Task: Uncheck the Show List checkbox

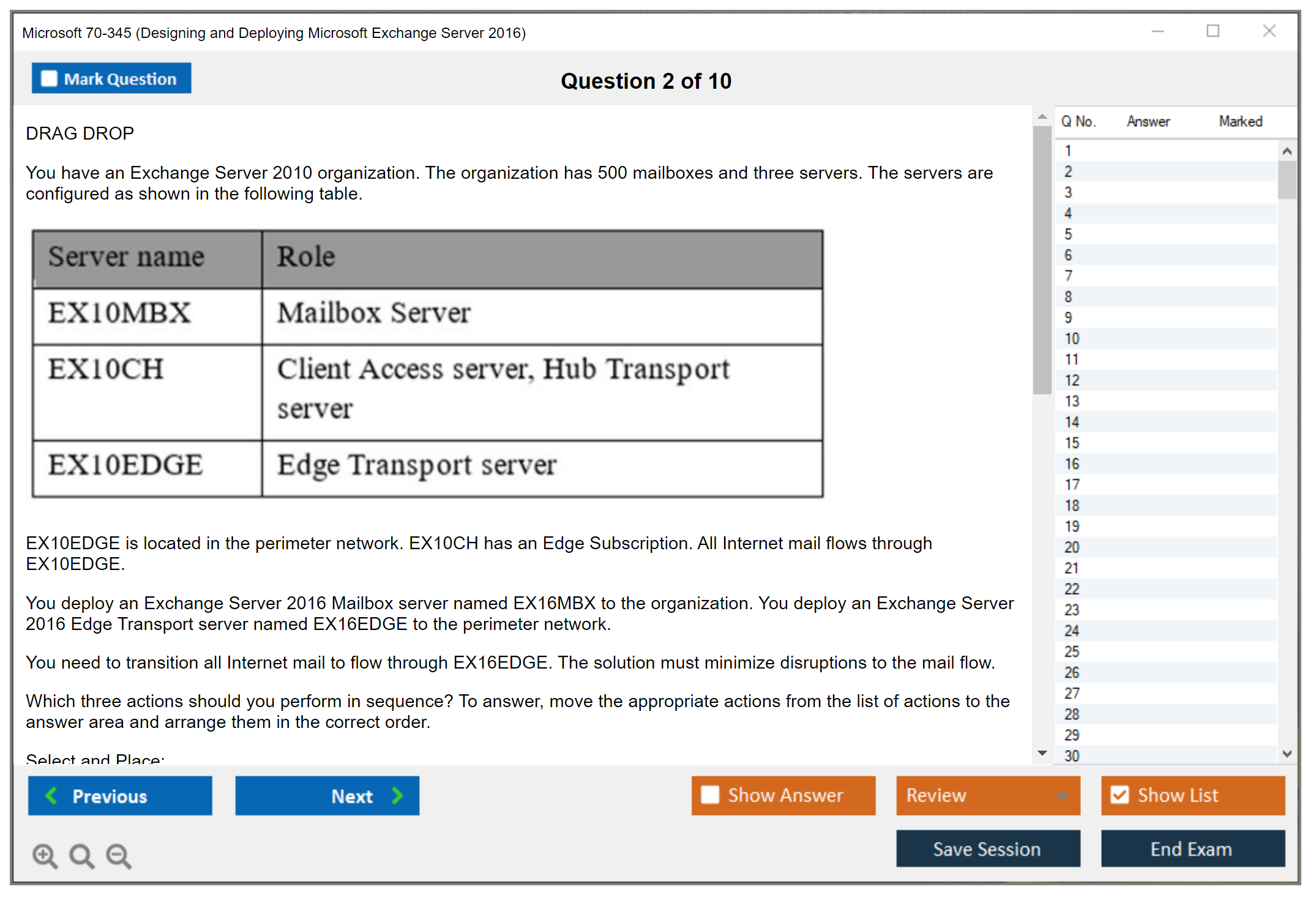Action: click(x=1120, y=795)
